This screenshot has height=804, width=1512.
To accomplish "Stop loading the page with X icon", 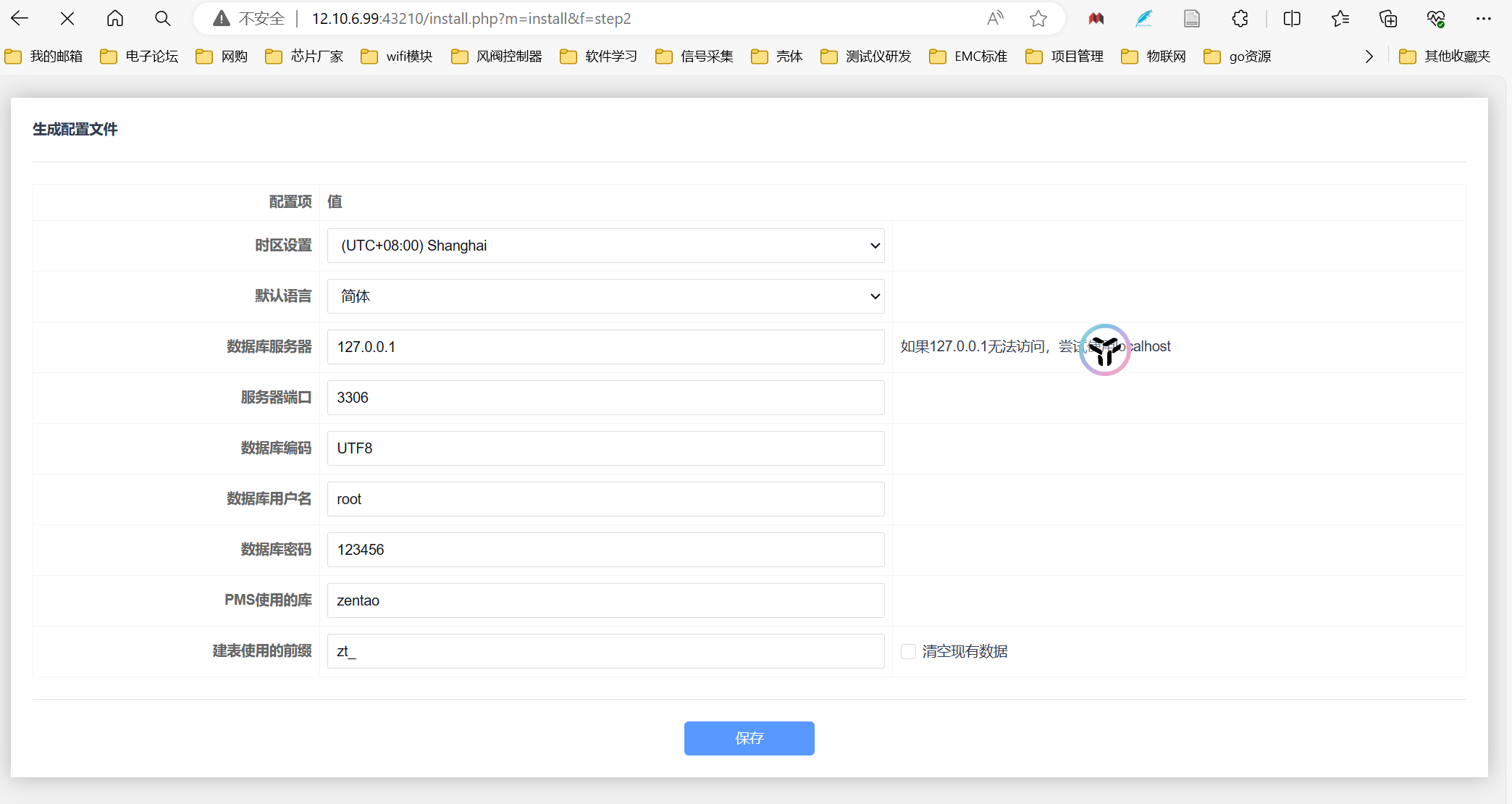I will (x=67, y=19).
